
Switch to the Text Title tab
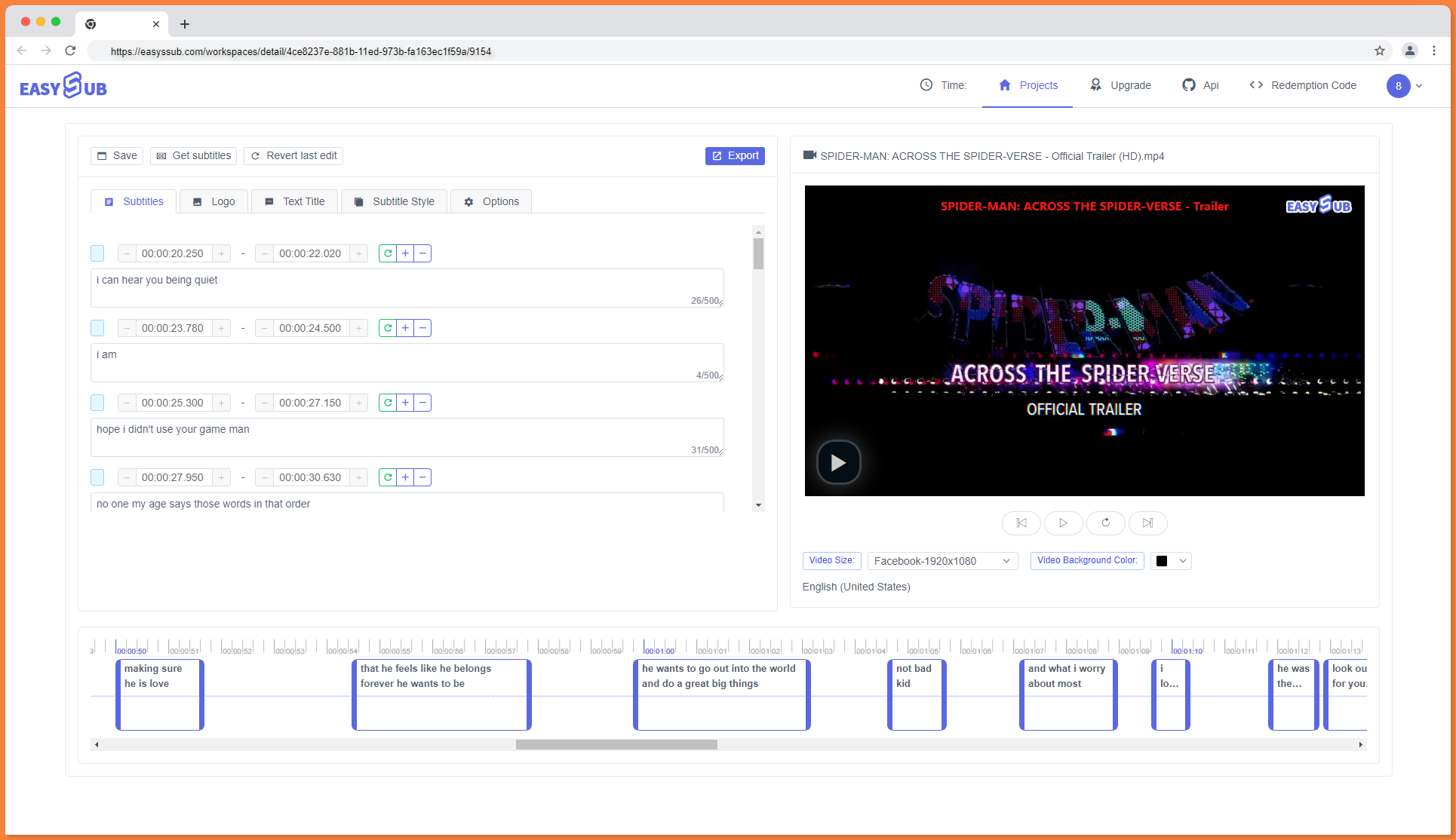pos(294,201)
